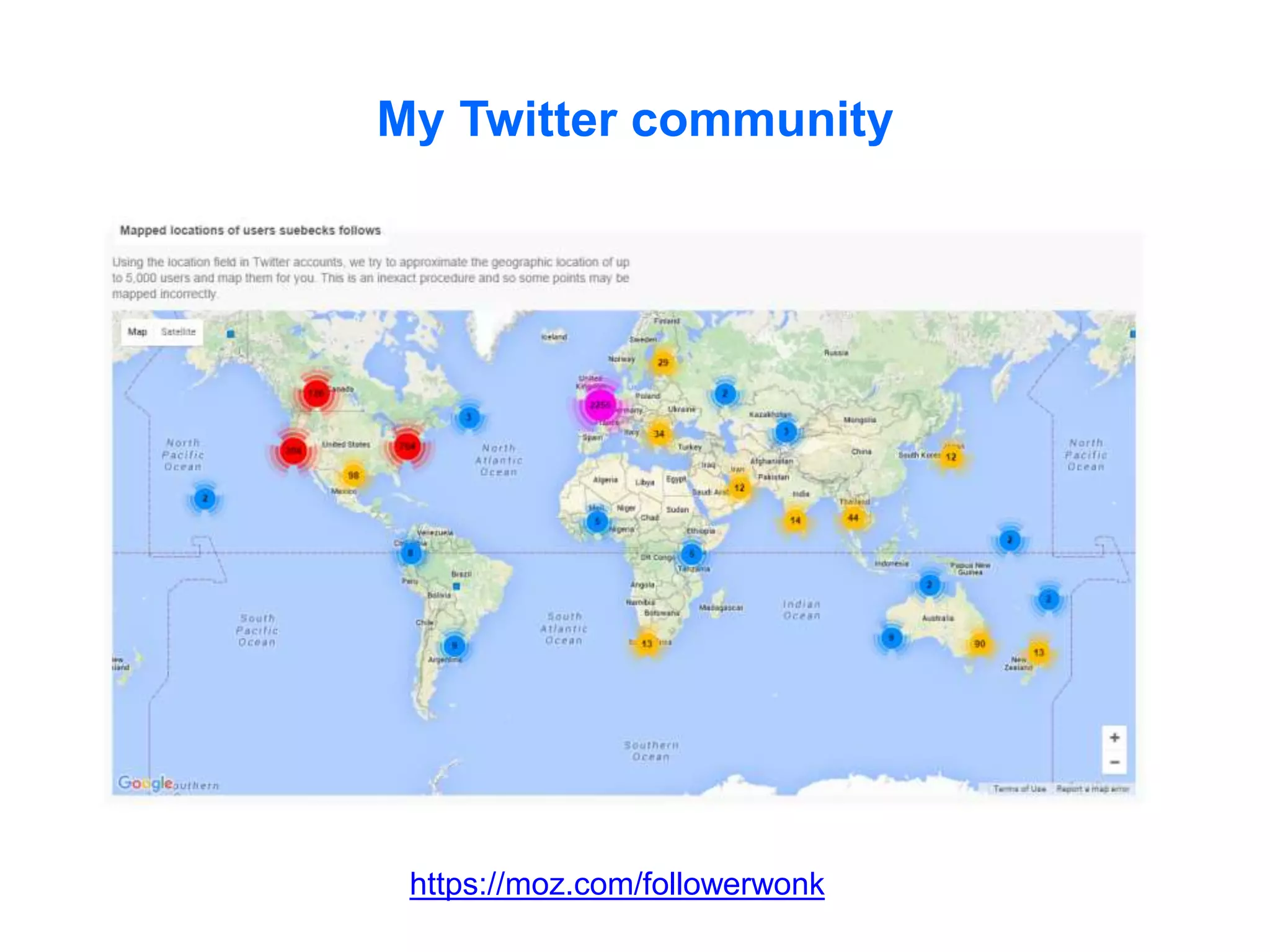
Task: Open the moz.com/followerwonk hyperlink
Action: [617, 884]
